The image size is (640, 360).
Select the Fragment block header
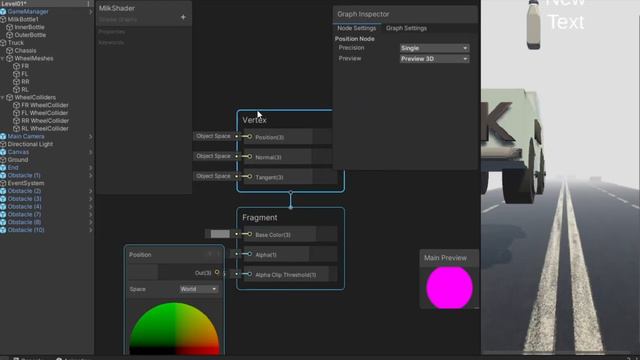(x=260, y=218)
